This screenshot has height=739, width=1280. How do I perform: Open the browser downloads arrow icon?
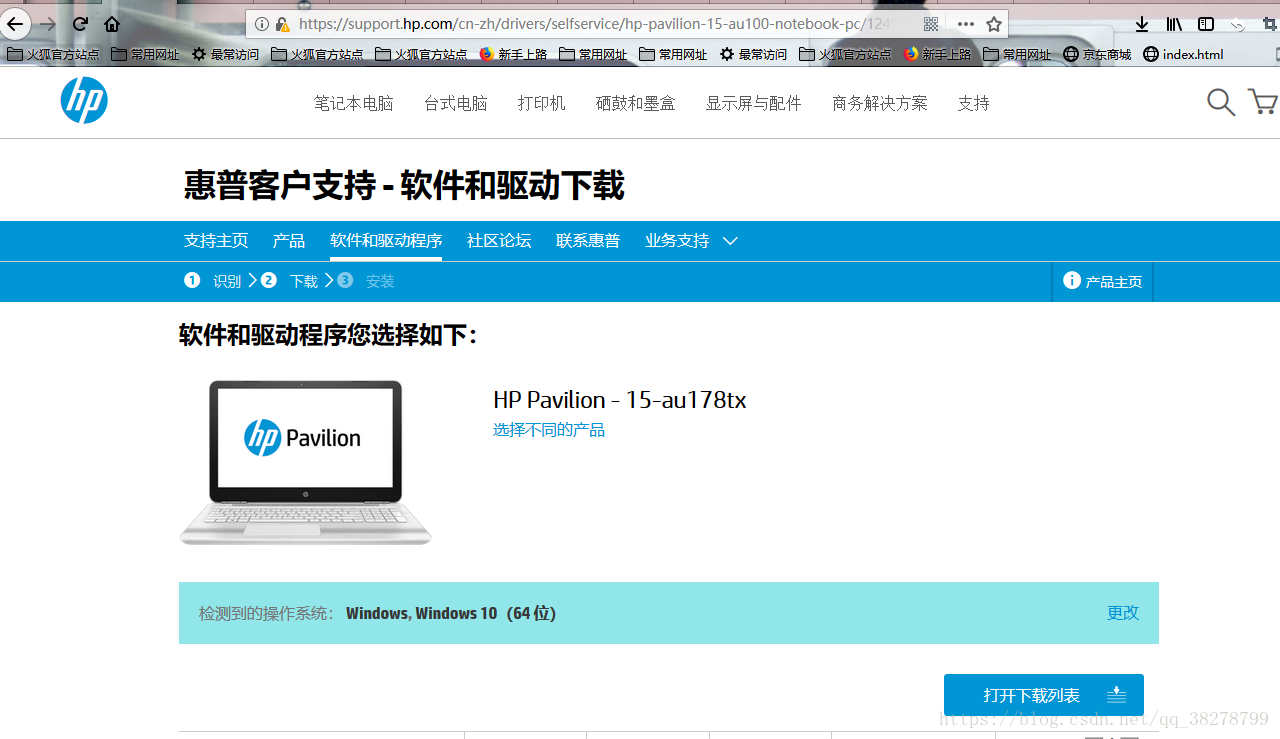1142,24
